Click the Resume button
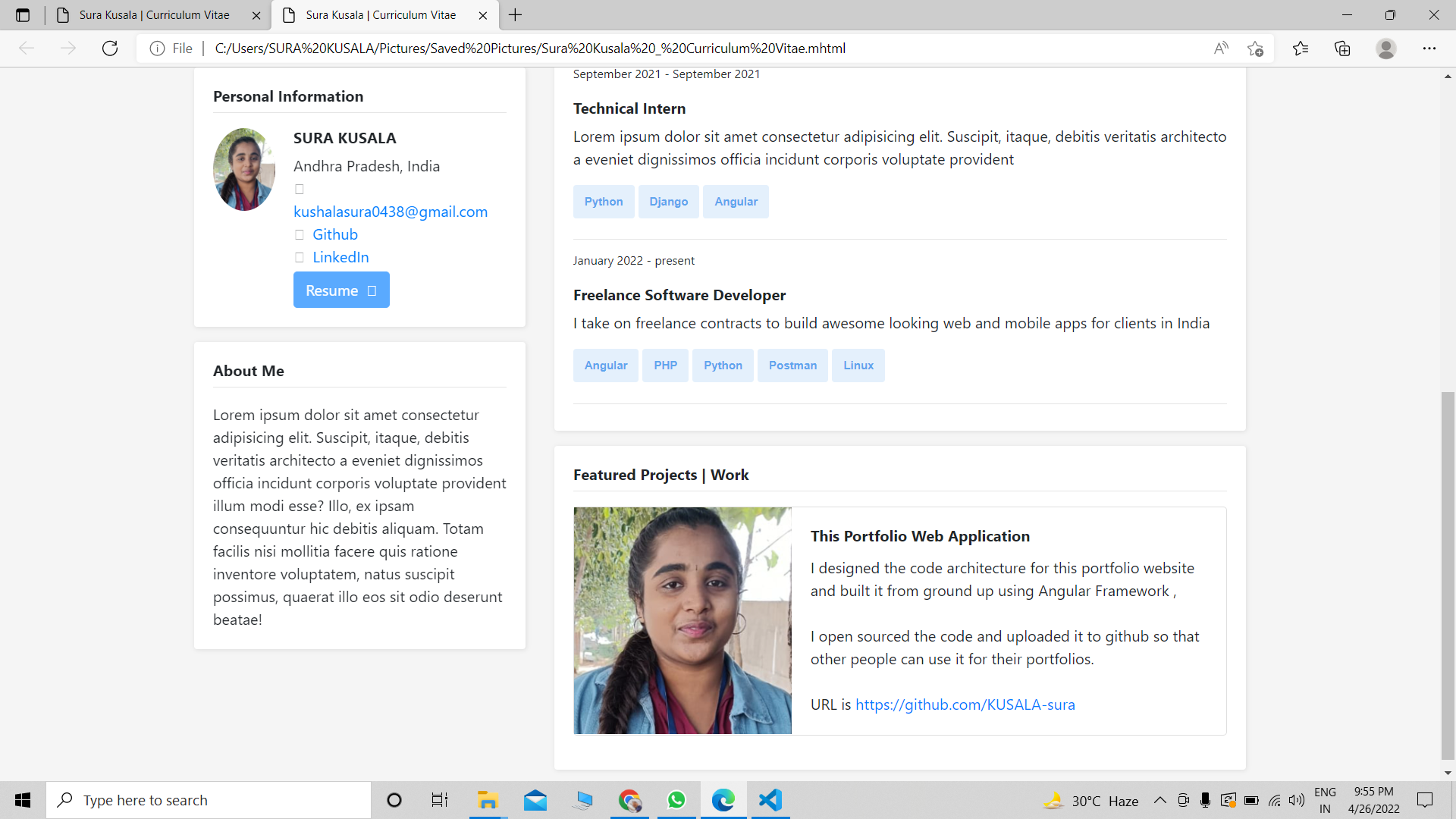Viewport: 1456px width, 819px height. click(x=340, y=290)
